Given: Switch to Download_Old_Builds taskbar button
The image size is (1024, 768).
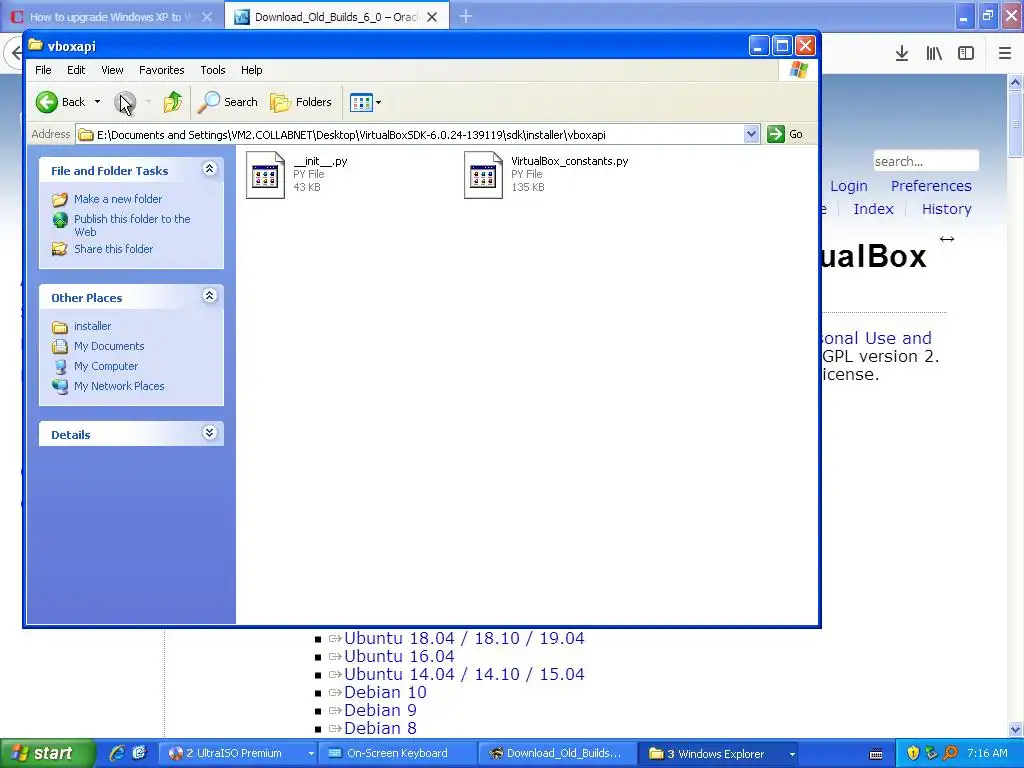Looking at the screenshot, I should (556, 754).
